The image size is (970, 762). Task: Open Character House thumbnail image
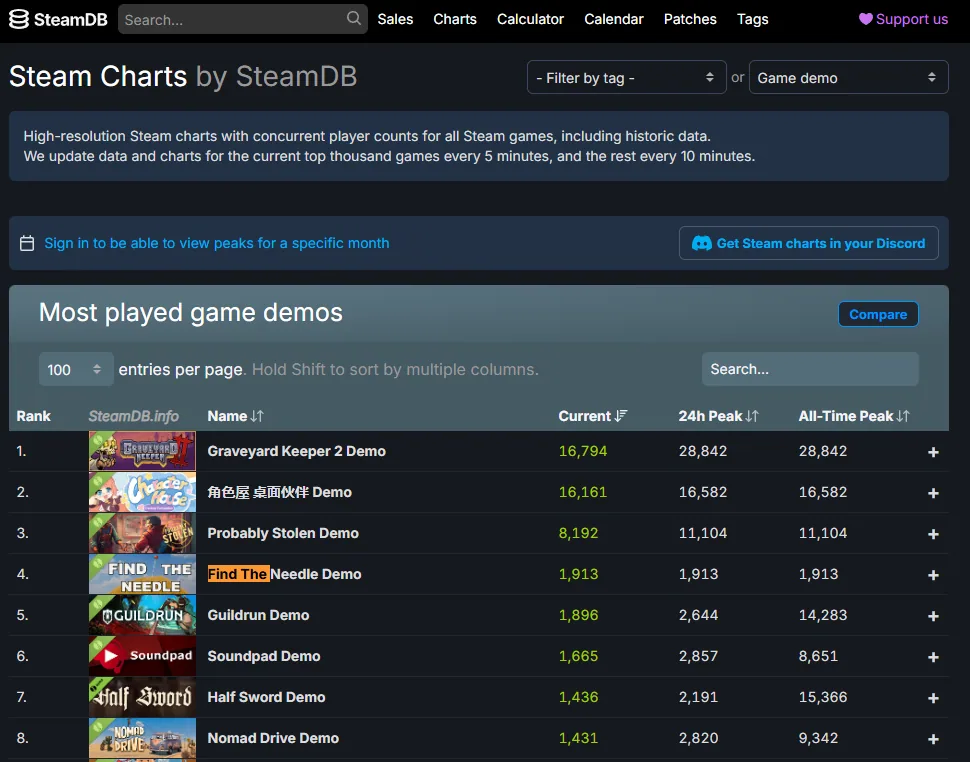(x=142, y=492)
